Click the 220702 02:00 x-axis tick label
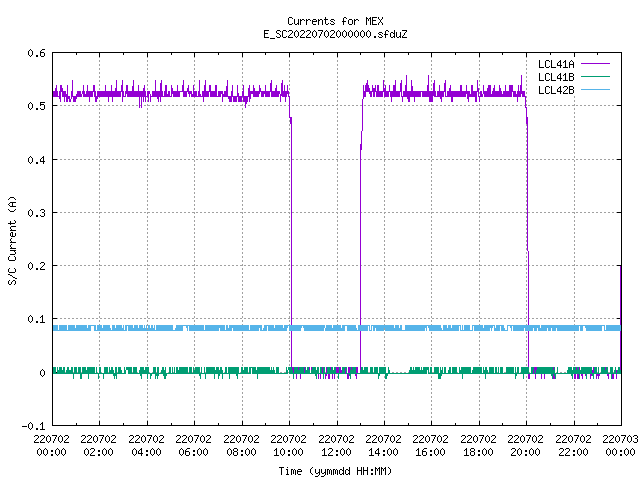This screenshot has height=480, width=640. pyautogui.click(x=98, y=446)
